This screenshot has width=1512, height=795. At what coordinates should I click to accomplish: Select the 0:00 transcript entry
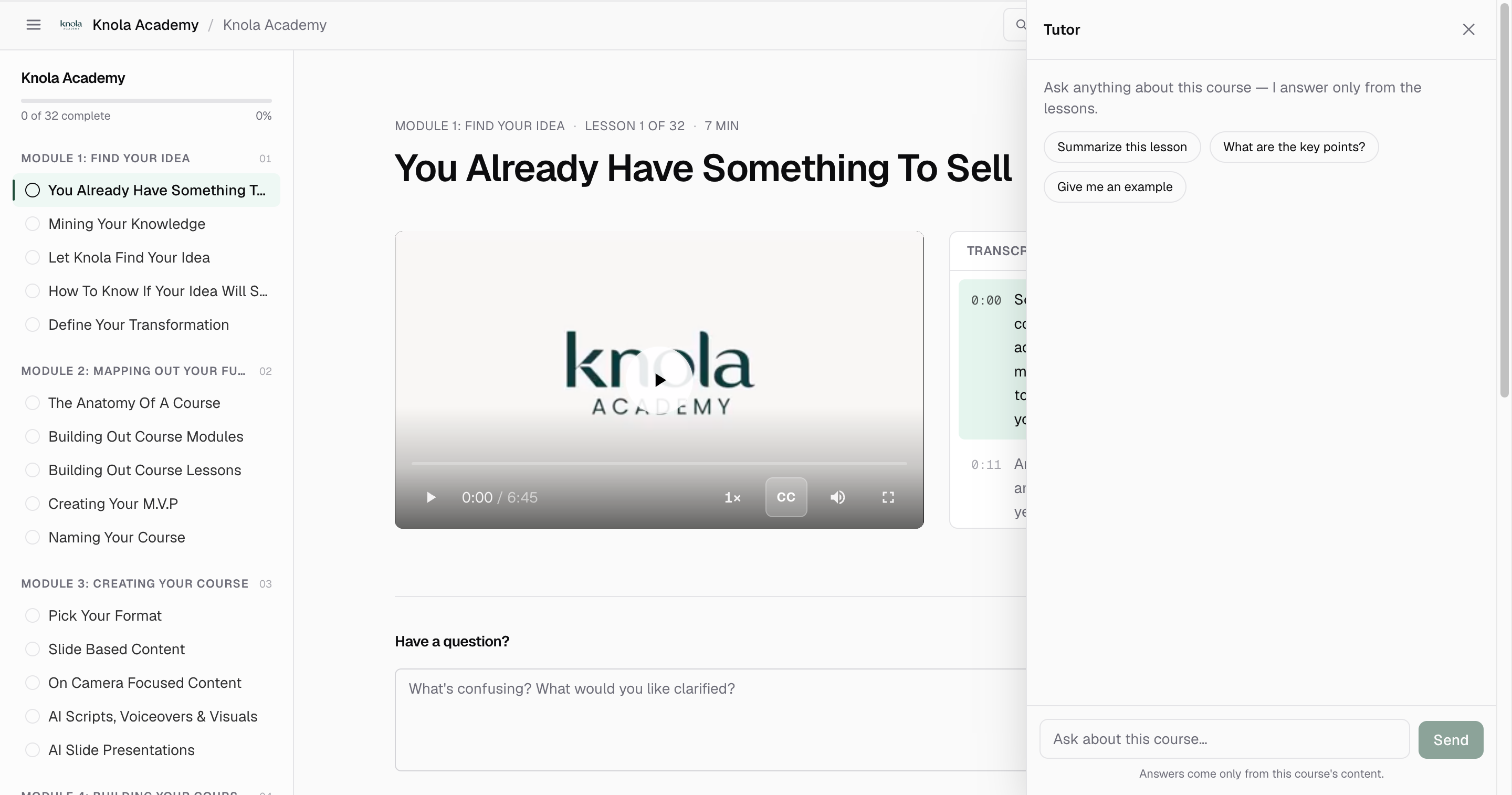pyautogui.click(x=993, y=360)
